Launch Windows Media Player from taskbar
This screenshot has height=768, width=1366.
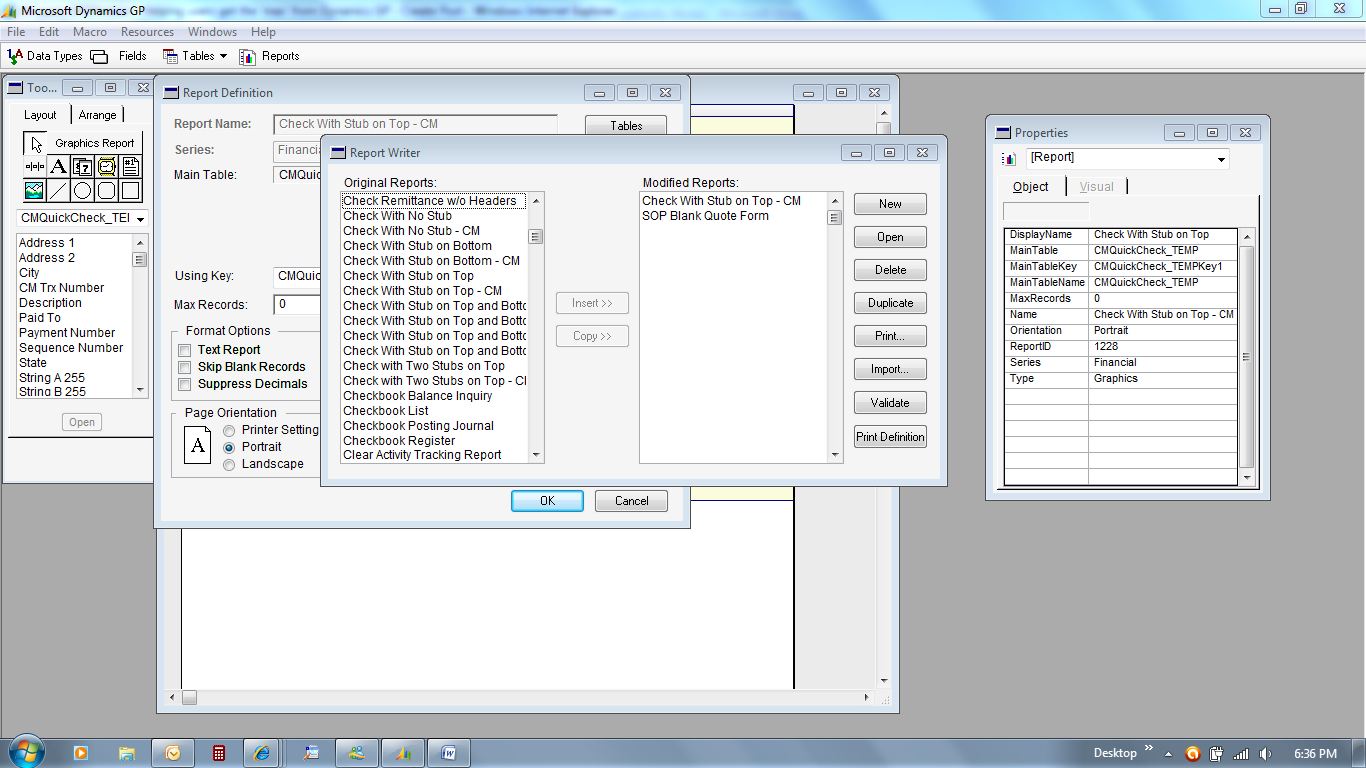pyautogui.click(x=80, y=753)
